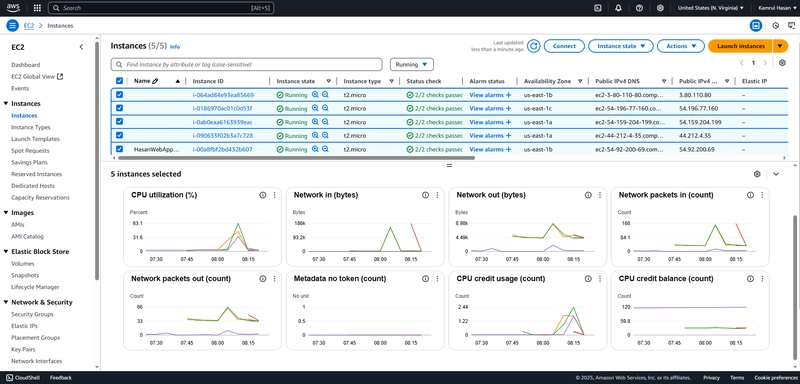Open AWS services grid menu
The image size is (800, 384).
click(x=37, y=8)
